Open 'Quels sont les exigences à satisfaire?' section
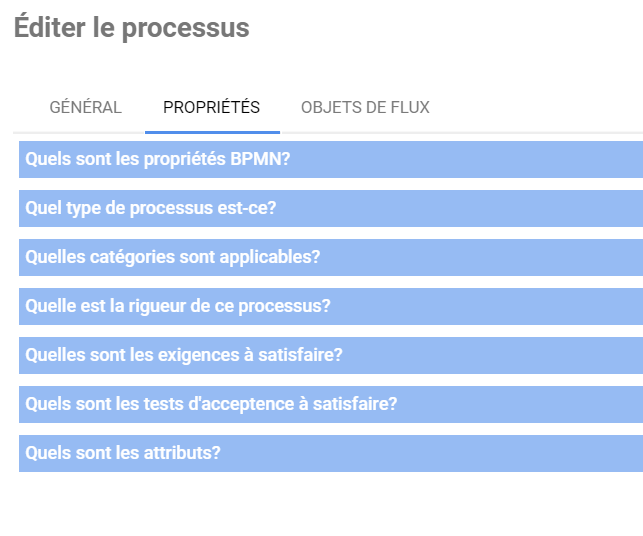The image size is (643, 536). coord(330,355)
